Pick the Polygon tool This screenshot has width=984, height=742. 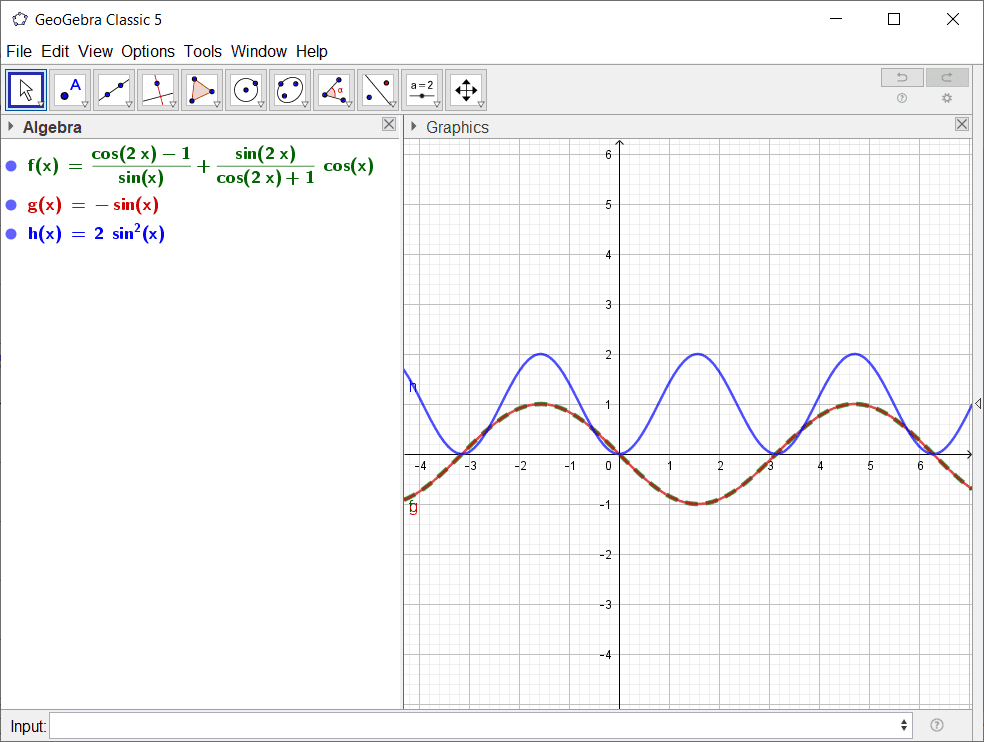[202, 90]
